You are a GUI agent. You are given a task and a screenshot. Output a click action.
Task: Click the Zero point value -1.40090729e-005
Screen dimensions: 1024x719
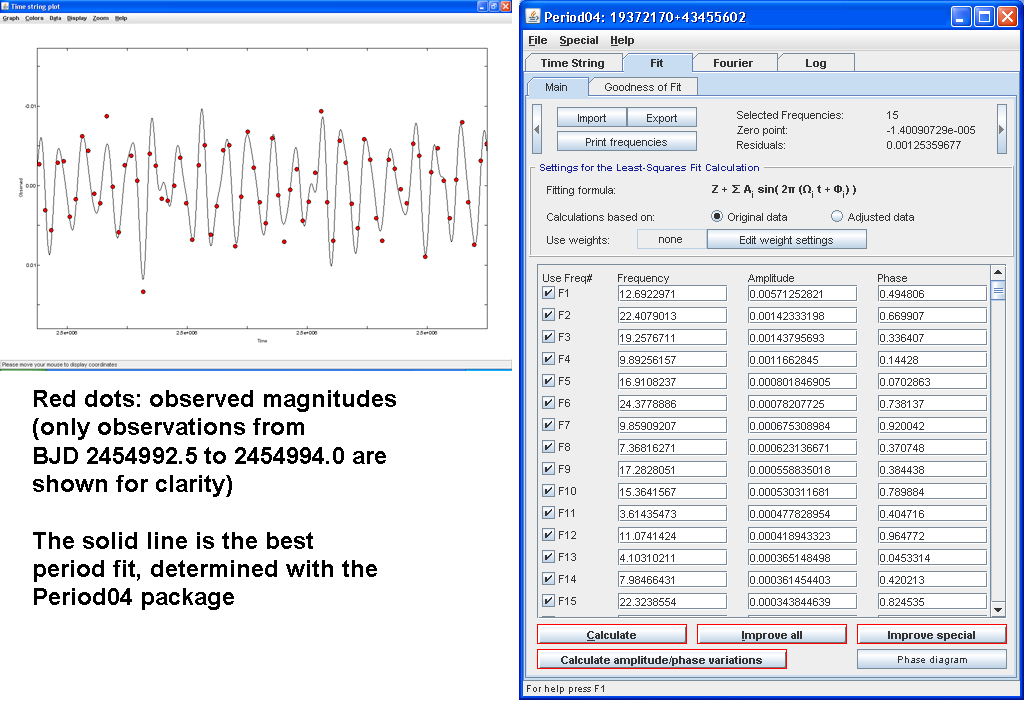931,130
